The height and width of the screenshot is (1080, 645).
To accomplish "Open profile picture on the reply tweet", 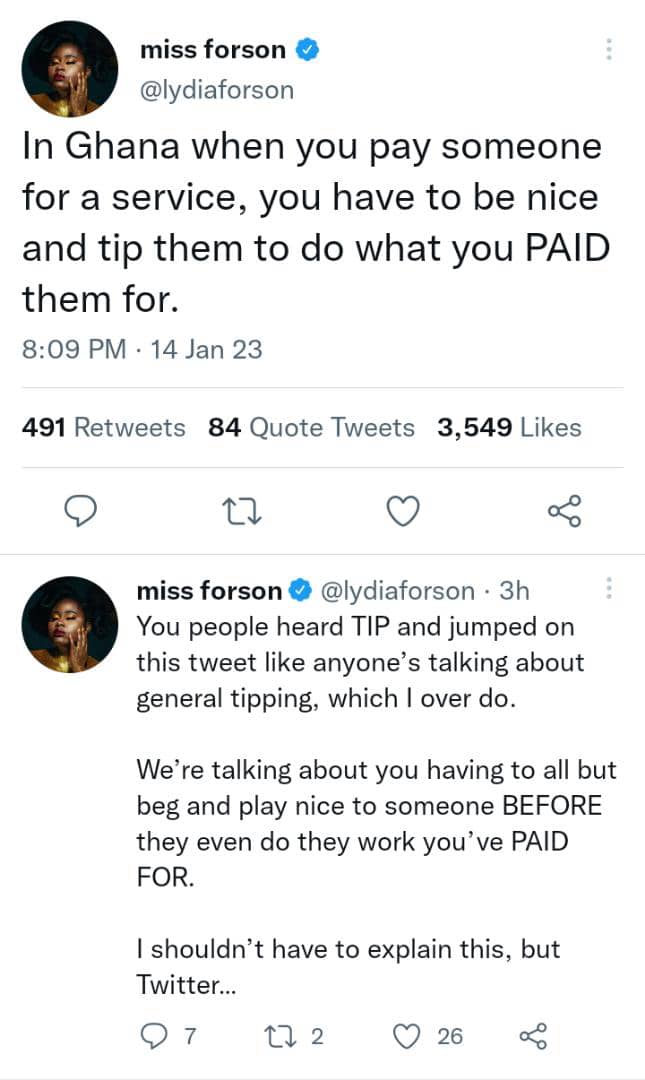I will 70,625.
